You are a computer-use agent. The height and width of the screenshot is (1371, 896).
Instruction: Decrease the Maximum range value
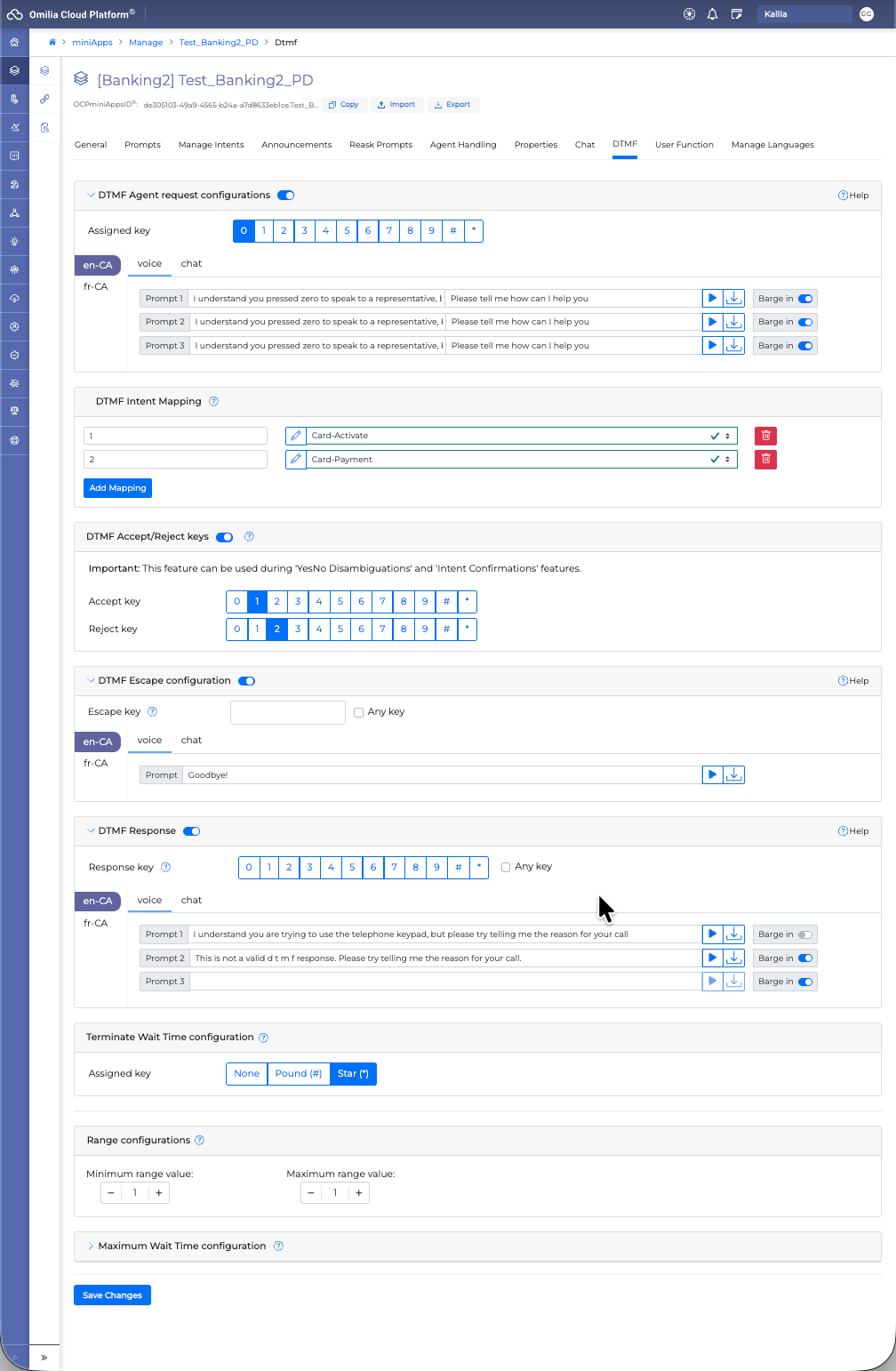click(311, 1193)
